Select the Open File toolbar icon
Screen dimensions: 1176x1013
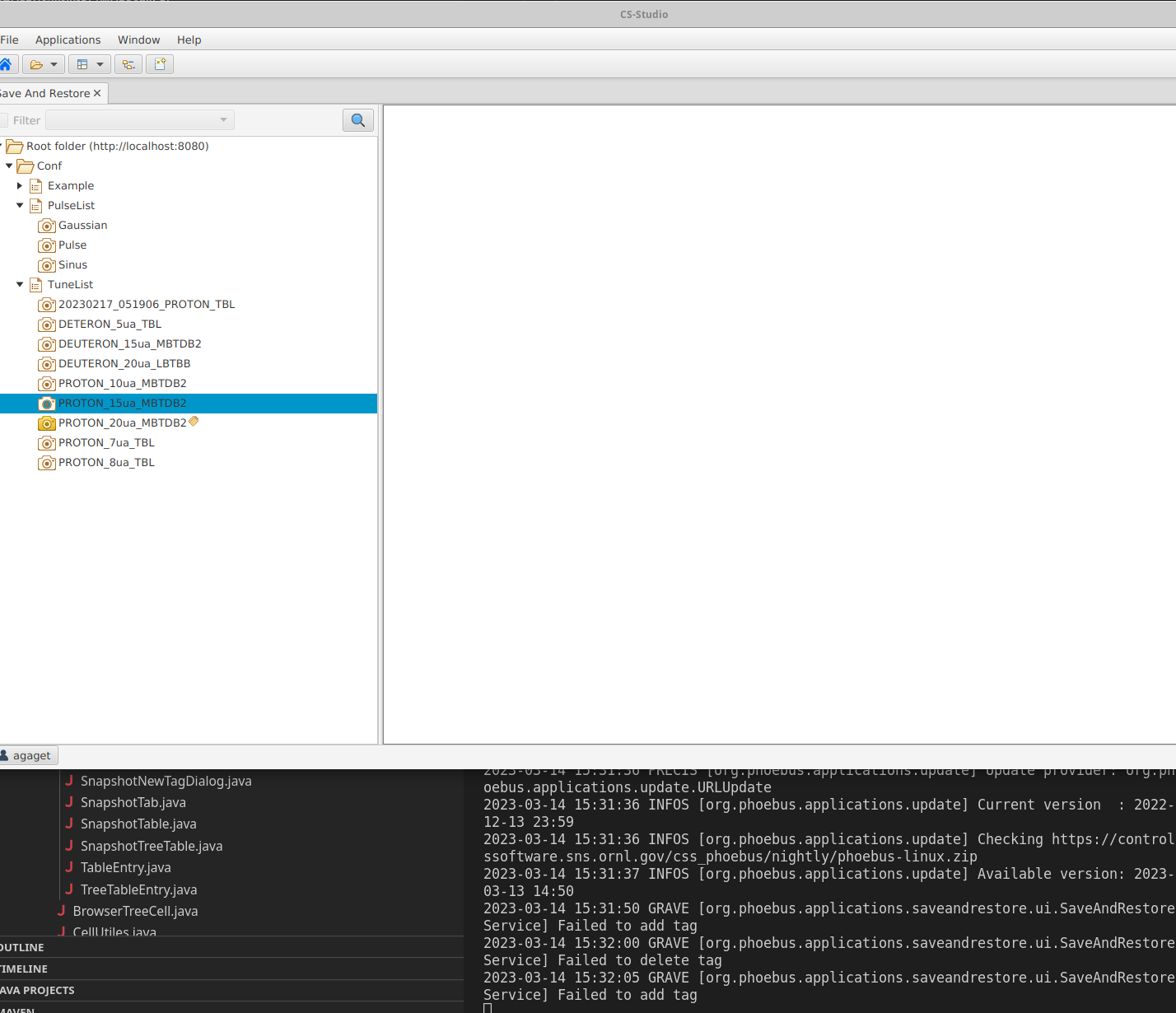tap(35, 63)
